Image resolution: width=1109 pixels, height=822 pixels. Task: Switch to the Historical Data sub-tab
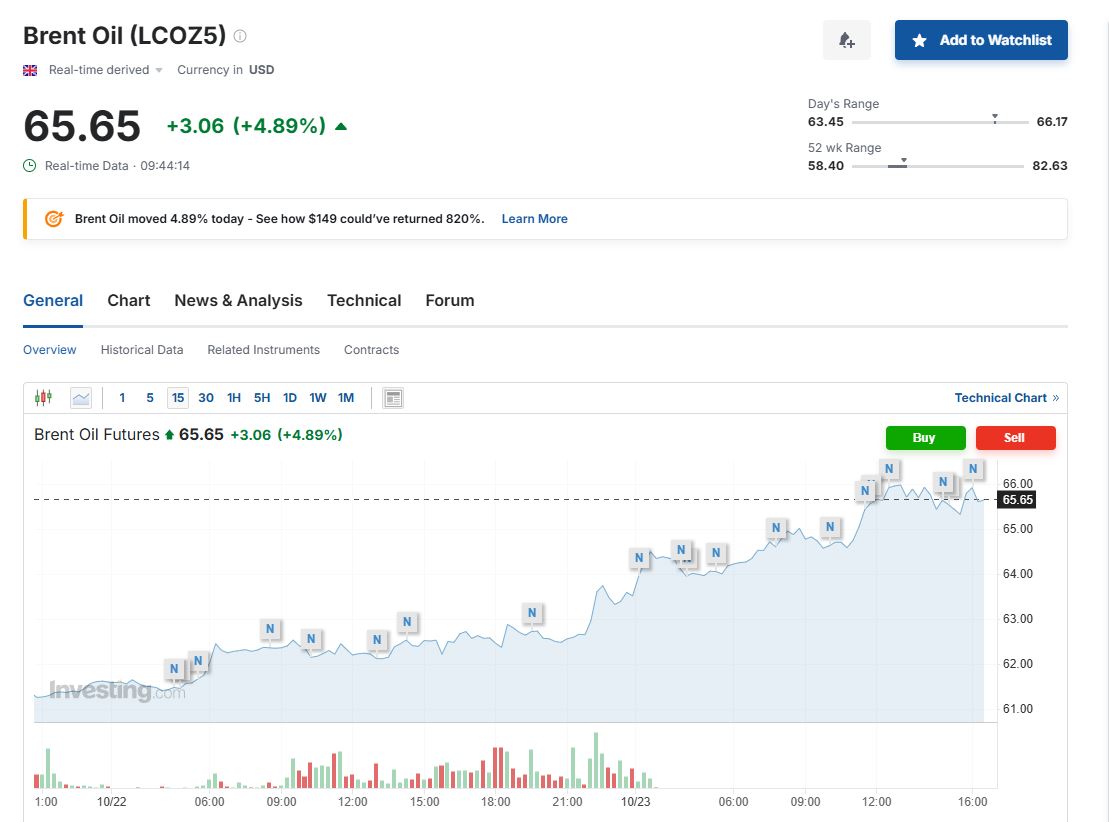coord(142,350)
